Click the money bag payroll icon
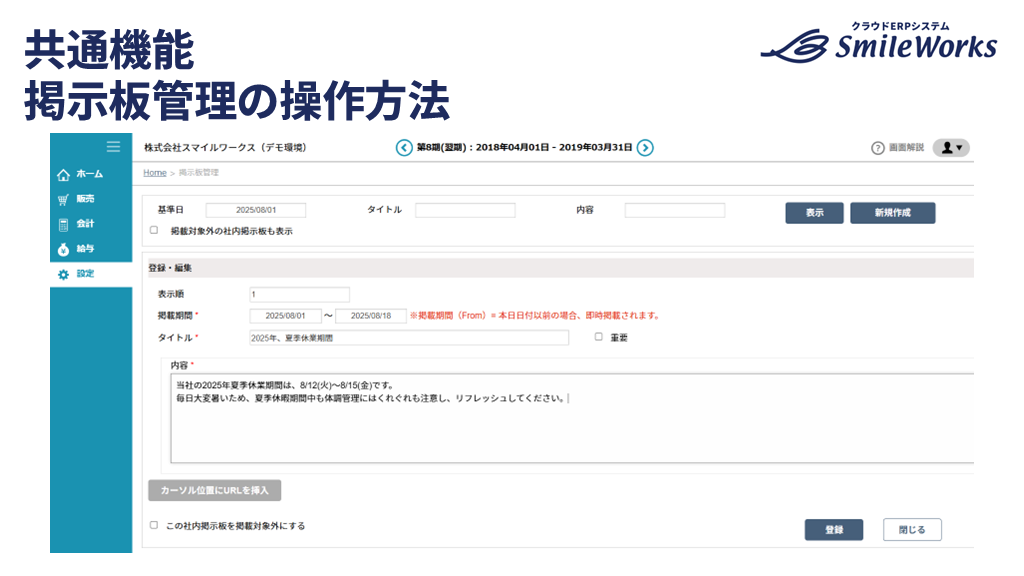 tap(63, 249)
